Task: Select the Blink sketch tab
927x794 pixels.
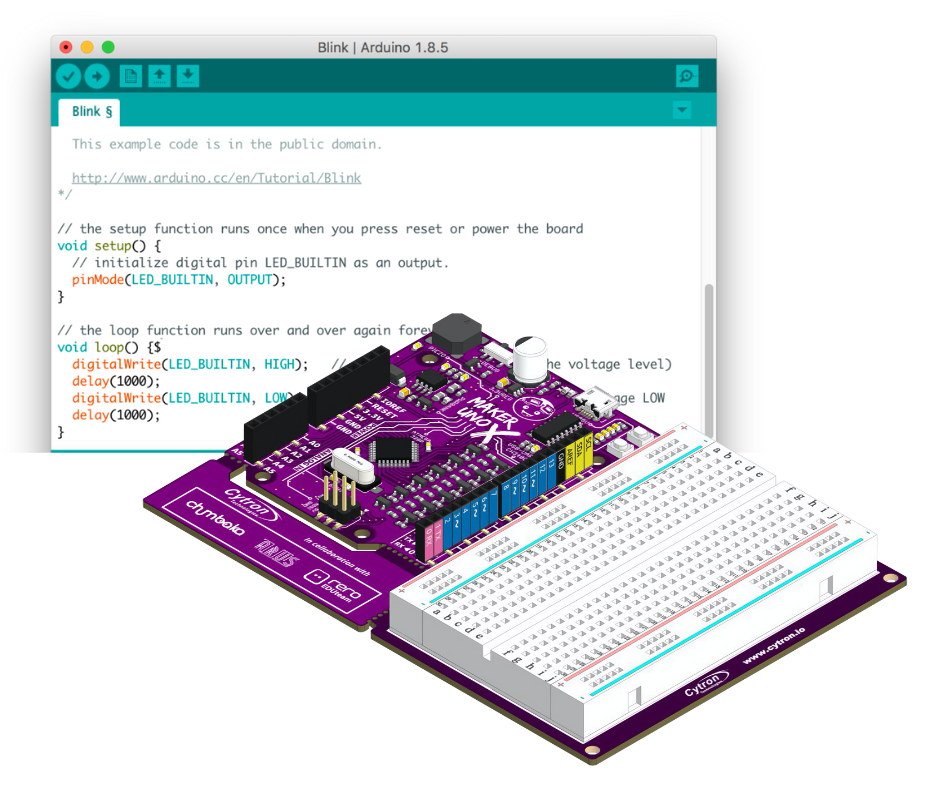Action: (89, 112)
